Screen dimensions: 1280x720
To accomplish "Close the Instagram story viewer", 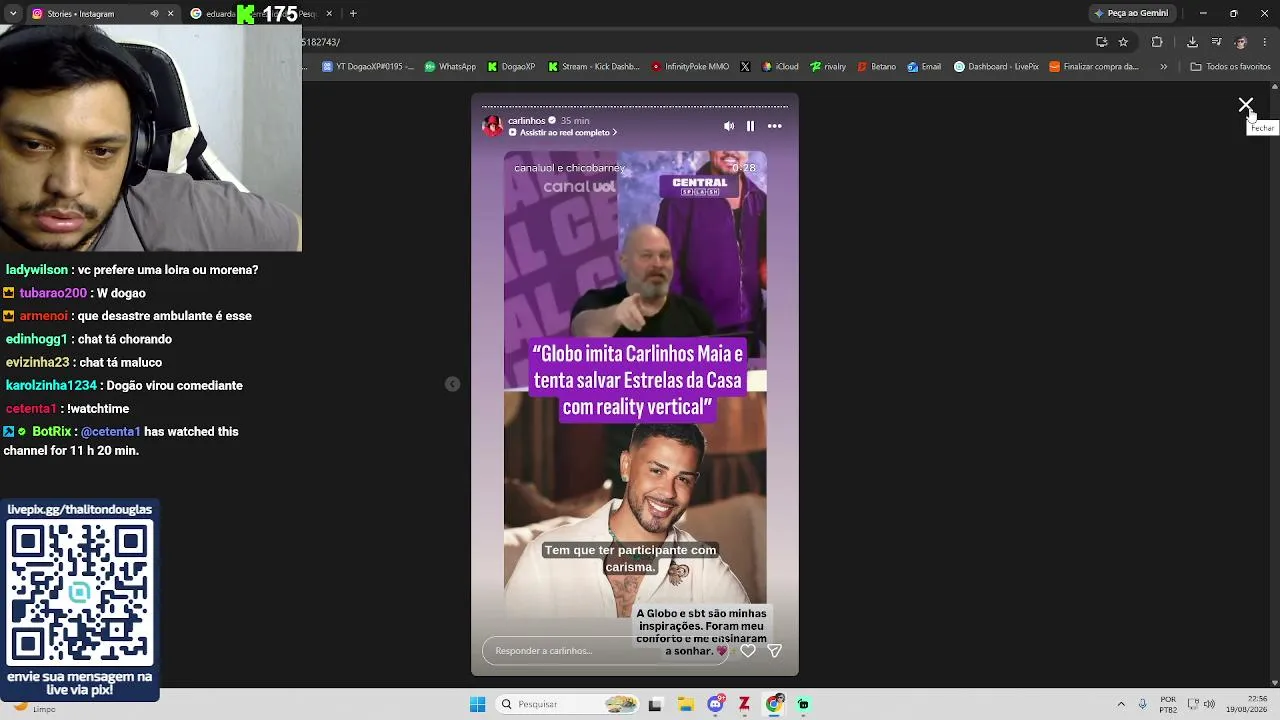I will tap(1246, 105).
